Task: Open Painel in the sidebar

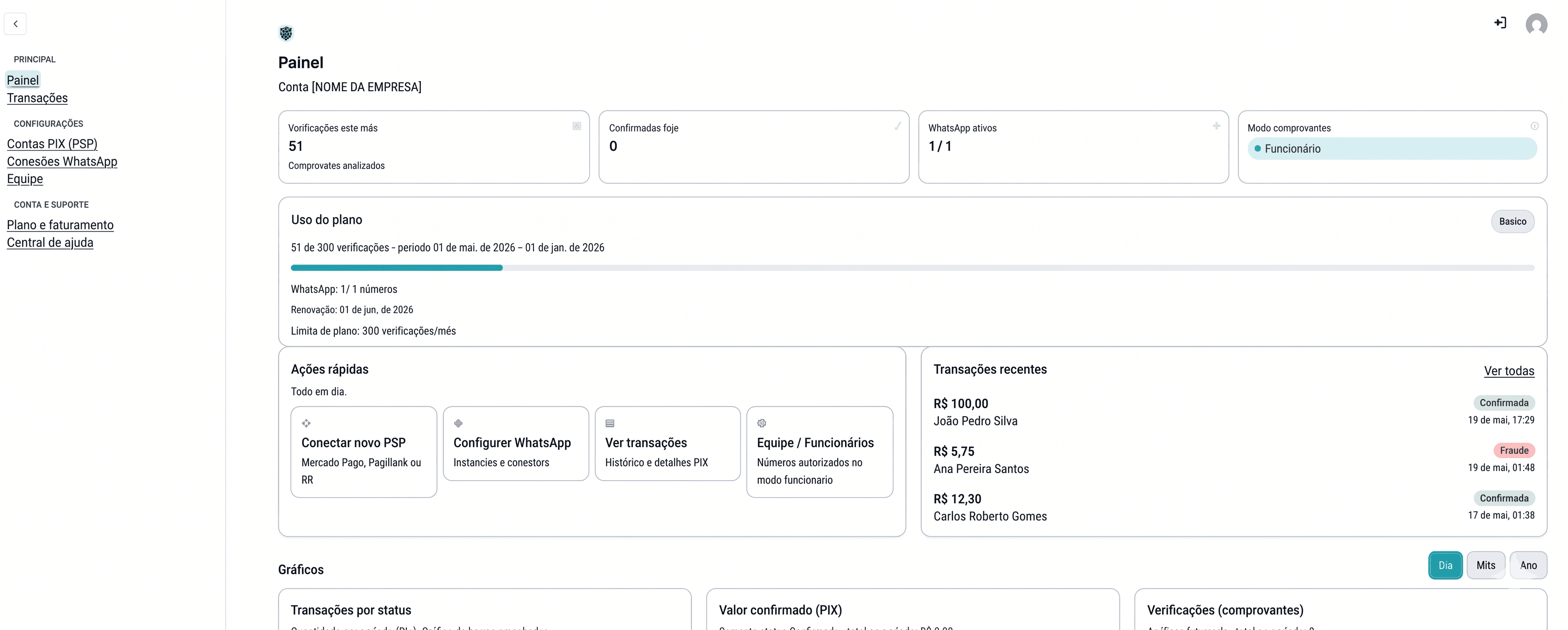Action: tap(23, 80)
